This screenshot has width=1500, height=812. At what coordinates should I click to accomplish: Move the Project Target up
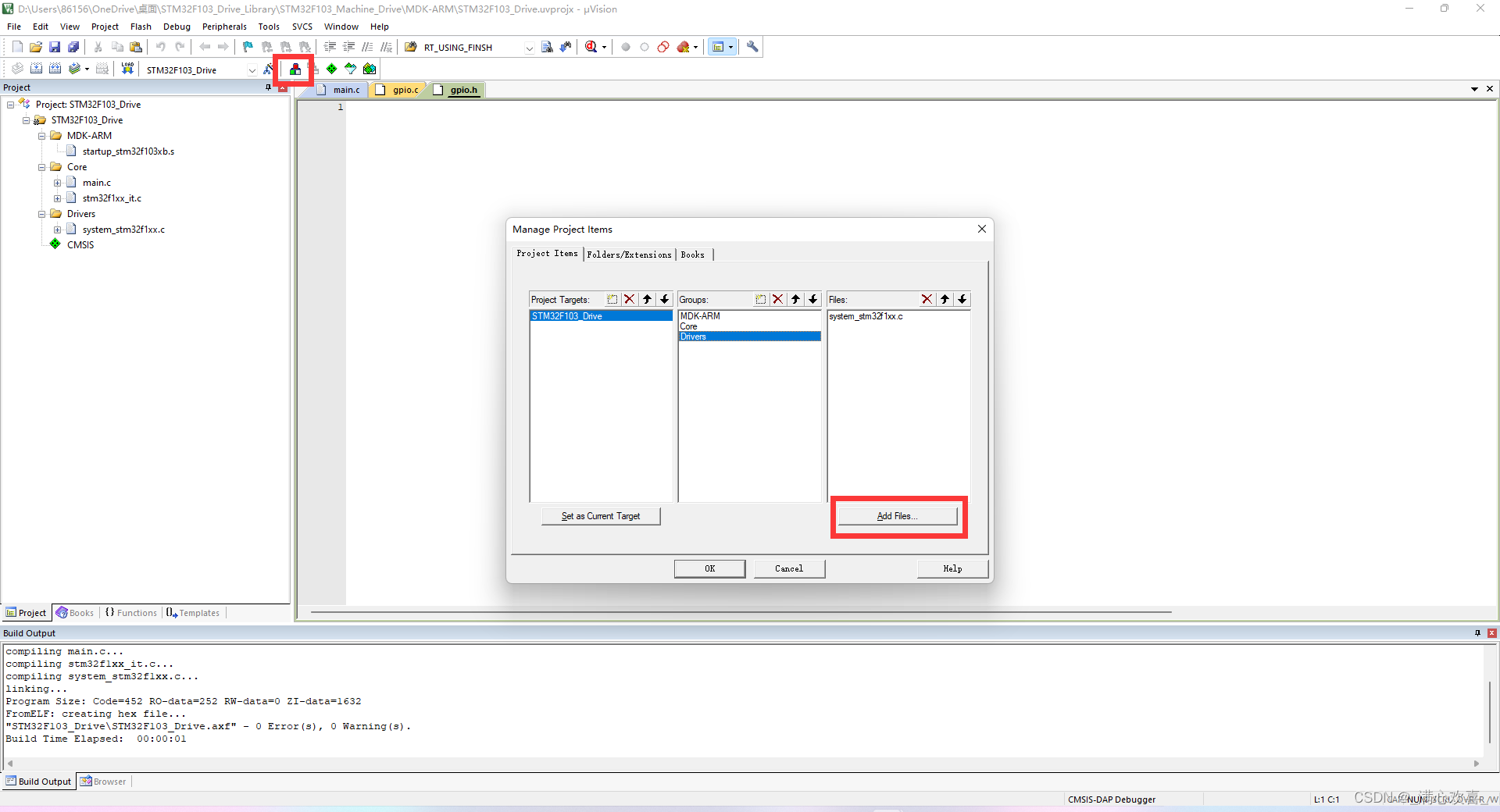click(x=647, y=299)
